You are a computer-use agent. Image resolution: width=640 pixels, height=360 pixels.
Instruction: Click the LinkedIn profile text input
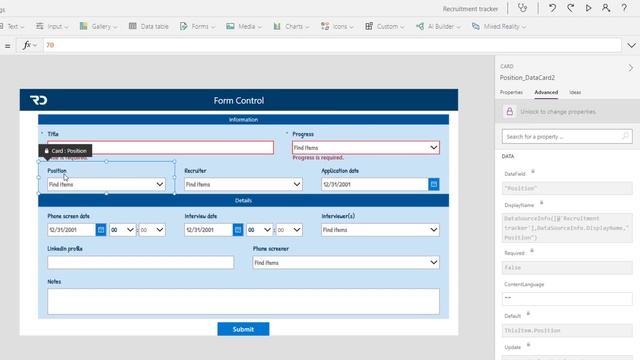pos(140,262)
